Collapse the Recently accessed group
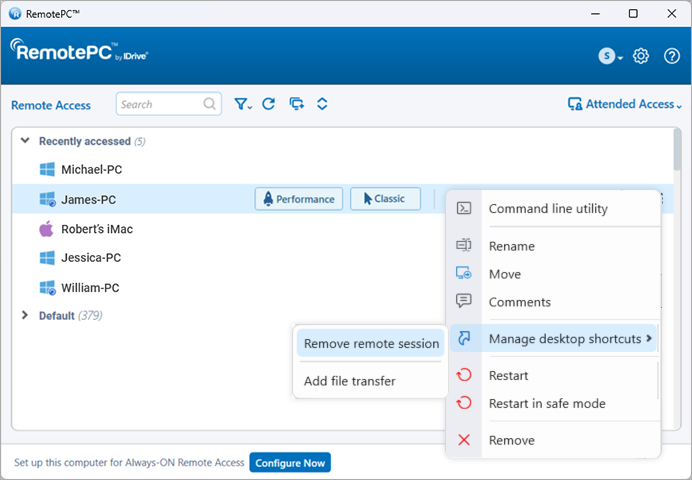This screenshot has height=480, width=692. tap(25, 141)
